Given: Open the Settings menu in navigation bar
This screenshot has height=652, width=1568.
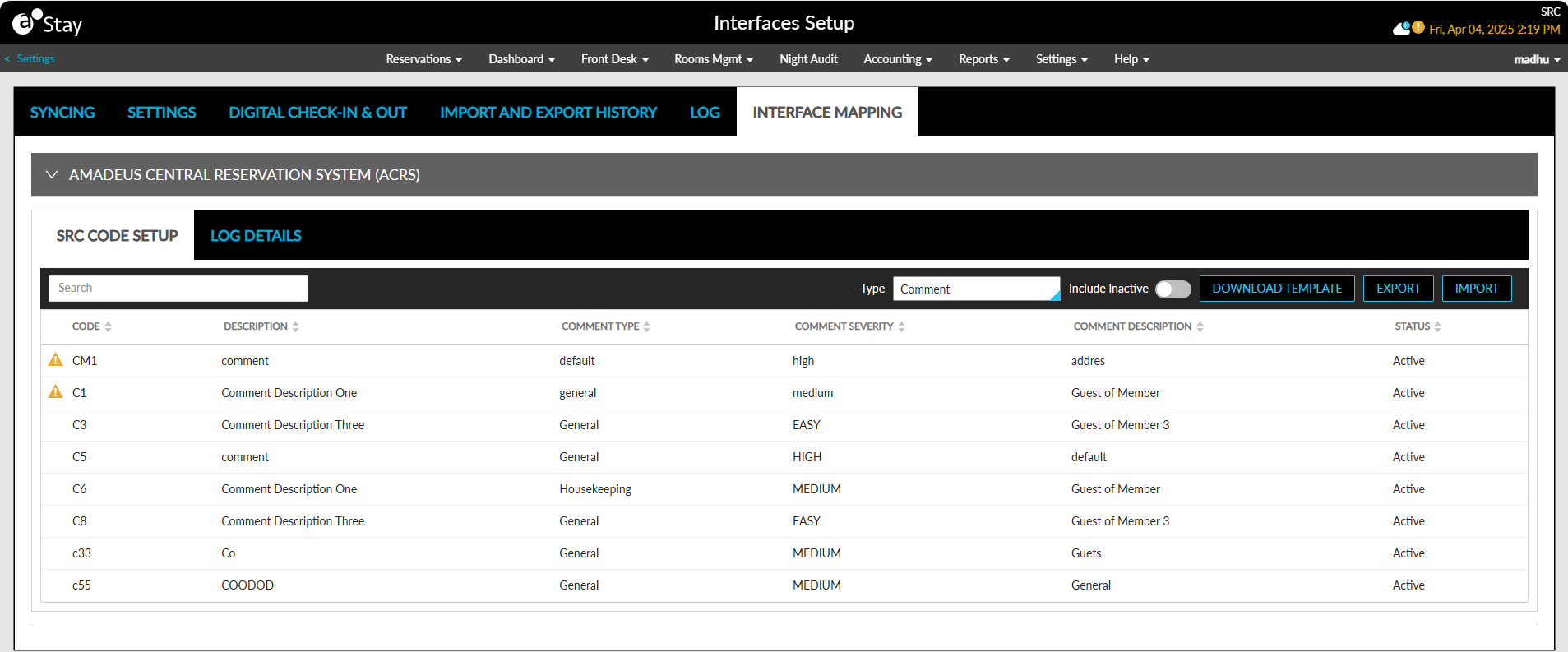Looking at the screenshot, I should (1062, 59).
